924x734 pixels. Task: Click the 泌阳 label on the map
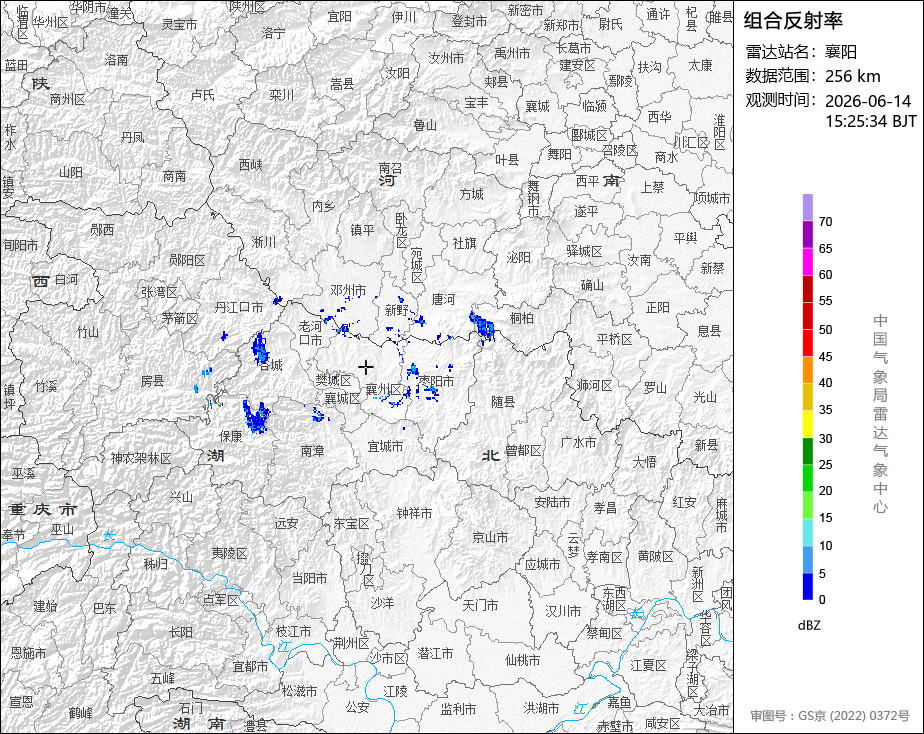[519, 257]
